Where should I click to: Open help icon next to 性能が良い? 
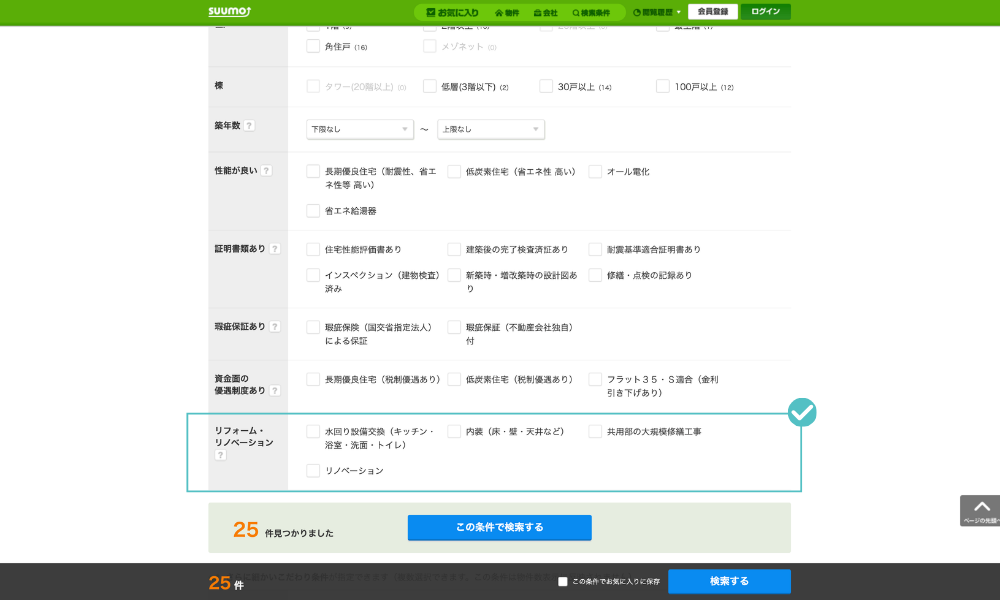pos(267,170)
